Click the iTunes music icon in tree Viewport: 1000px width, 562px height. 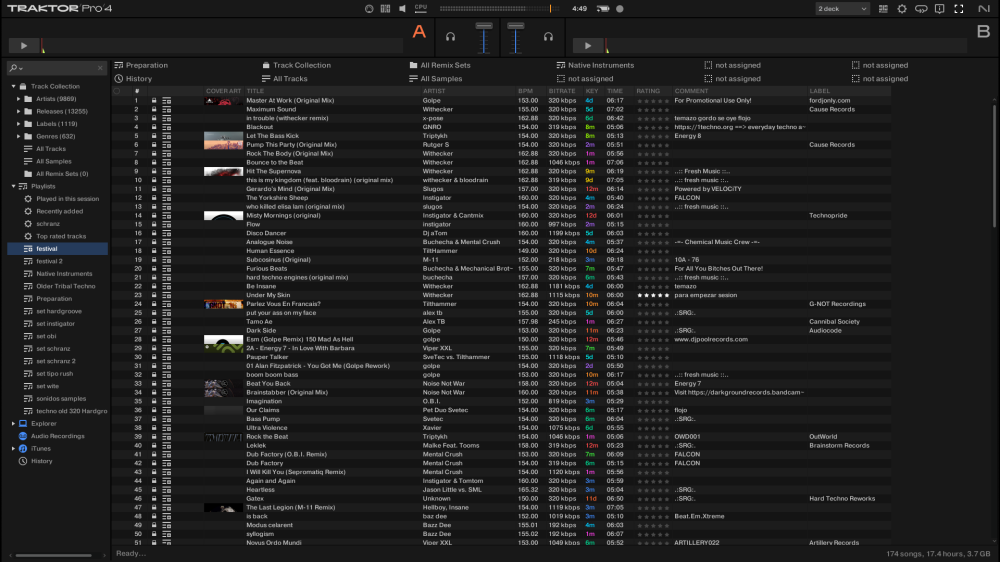(23, 448)
